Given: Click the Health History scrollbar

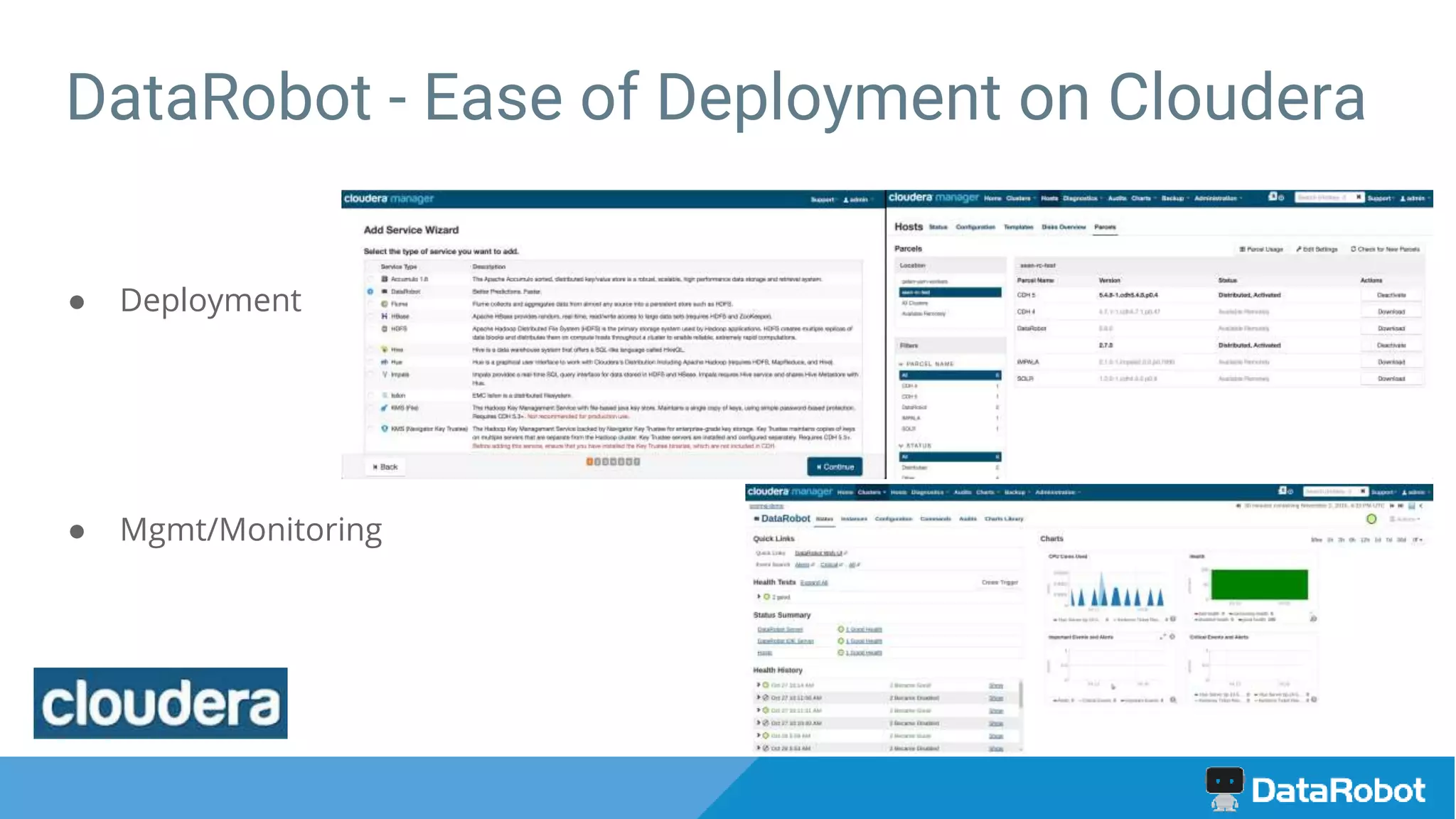Looking at the screenshot, I should pos(1022,695).
